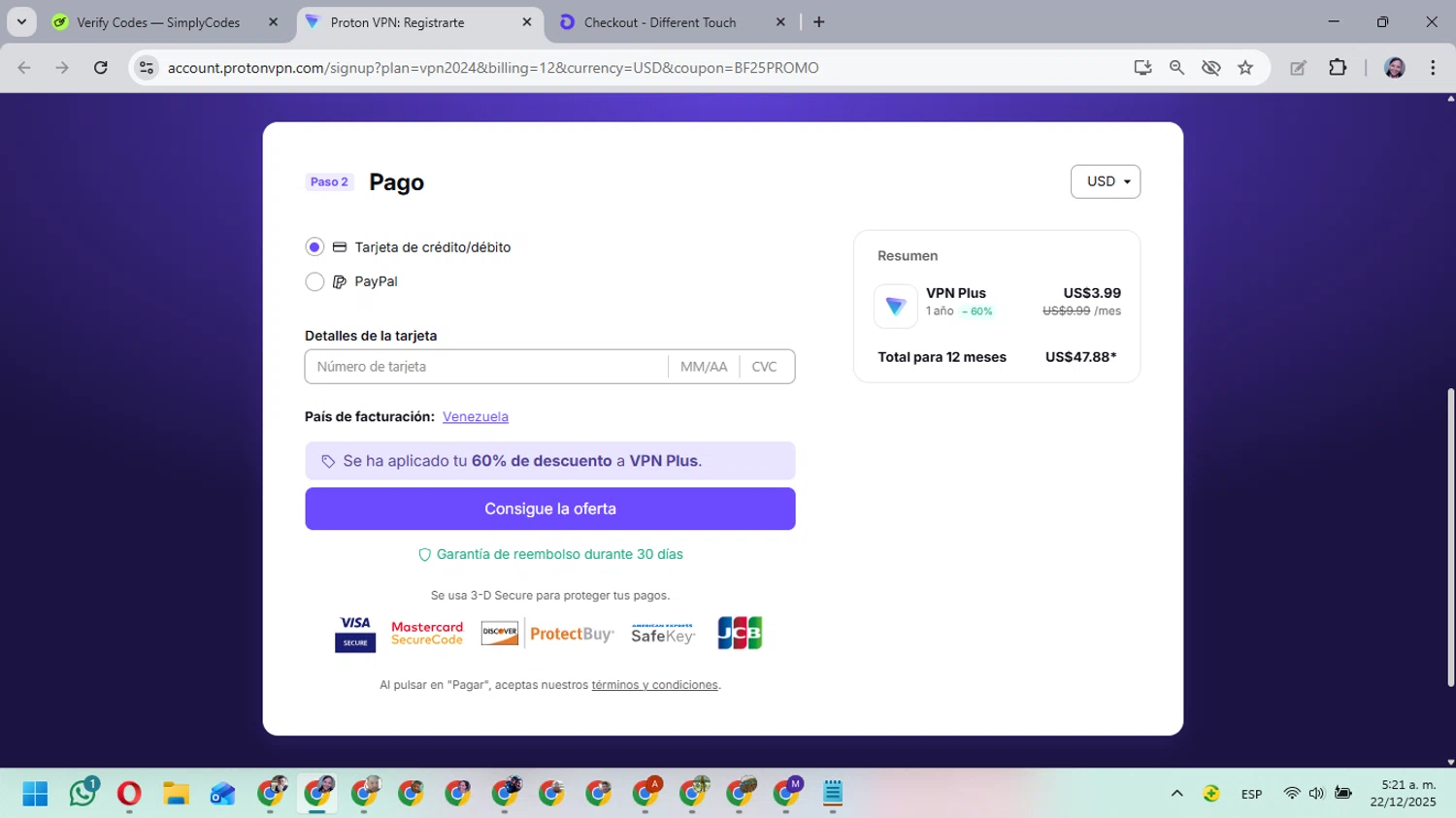Click the credit card icon beside Tarjeta
The width and height of the screenshot is (1456, 818).
click(x=340, y=247)
